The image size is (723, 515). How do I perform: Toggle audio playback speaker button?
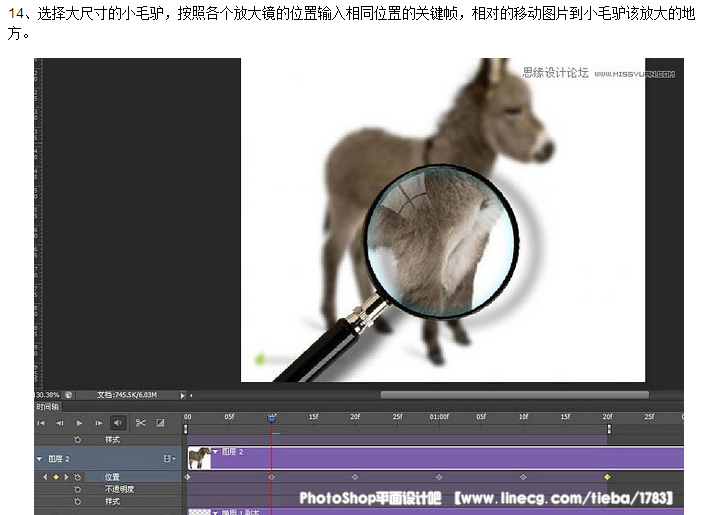pyautogui.click(x=118, y=423)
